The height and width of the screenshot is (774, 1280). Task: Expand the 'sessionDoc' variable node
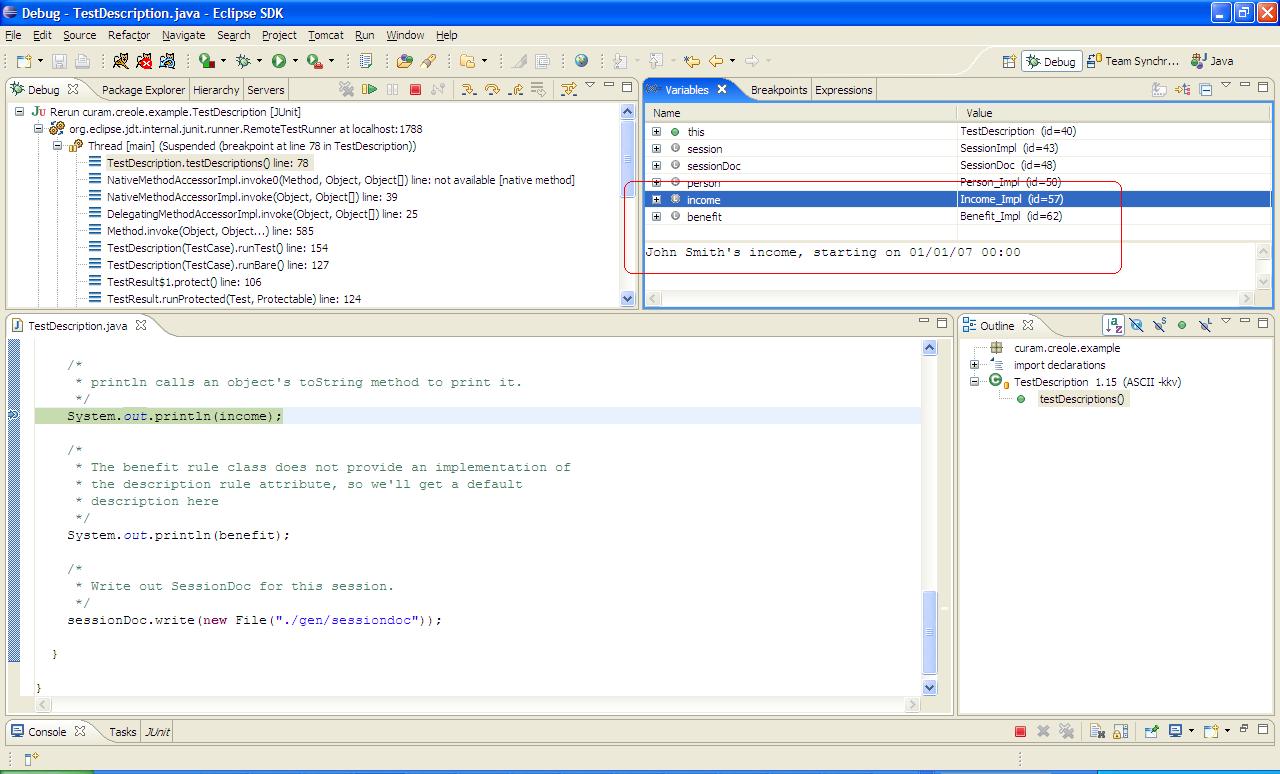pos(656,166)
